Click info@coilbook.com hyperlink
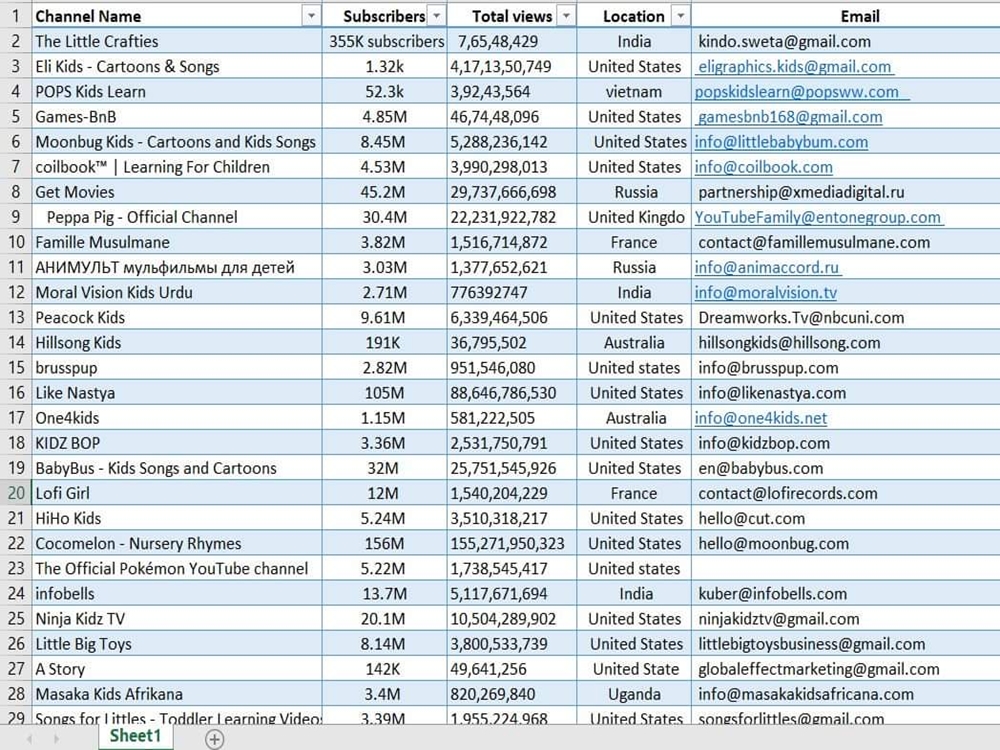This screenshot has width=1000, height=750. pyautogui.click(x=763, y=167)
